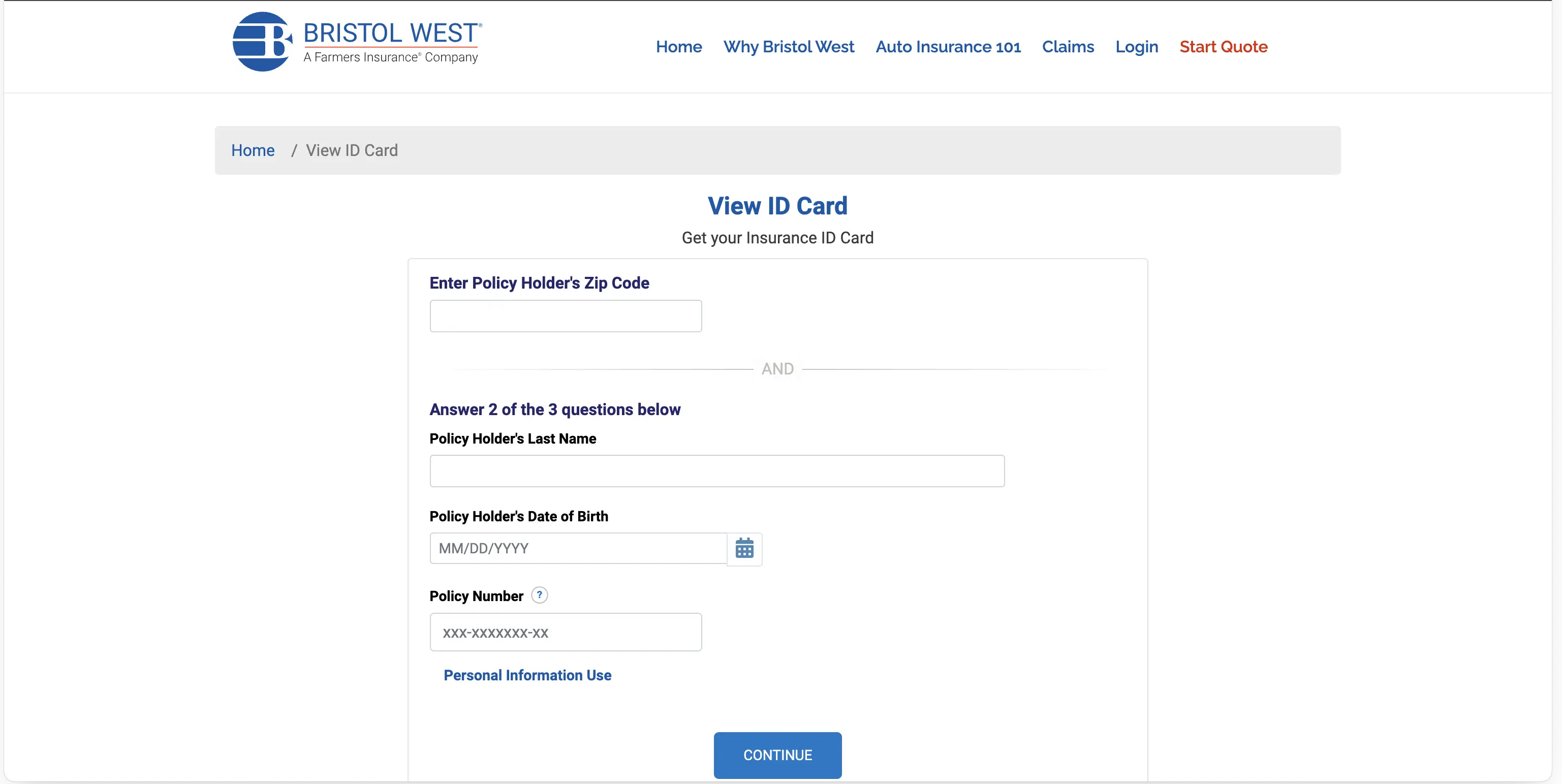The image size is (1562, 784).
Task: Click into the Policy Holder's Last Name field
Action: coord(717,471)
